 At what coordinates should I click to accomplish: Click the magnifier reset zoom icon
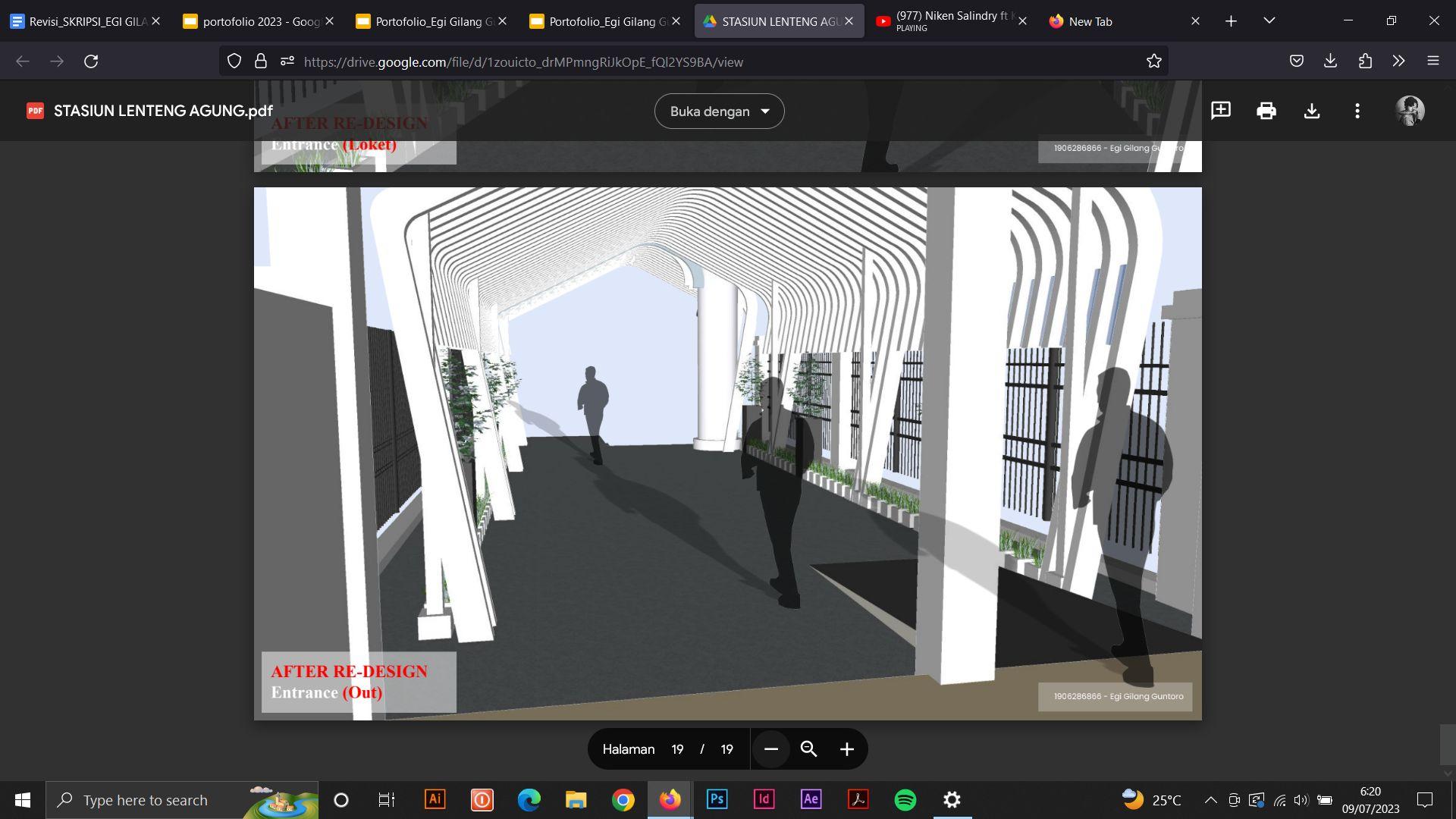pos(809,749)
